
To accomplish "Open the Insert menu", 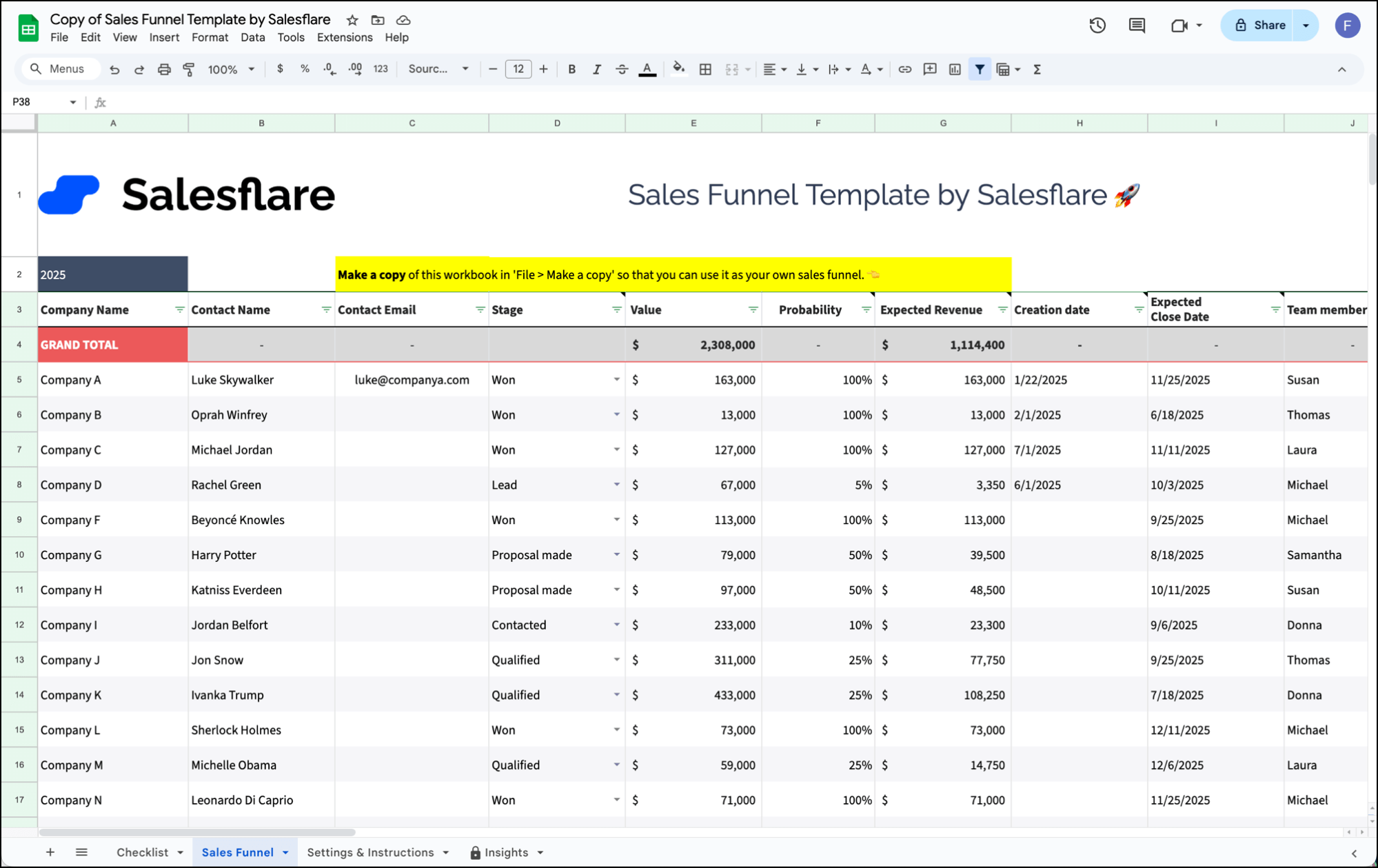I will (x=164, y=37).
